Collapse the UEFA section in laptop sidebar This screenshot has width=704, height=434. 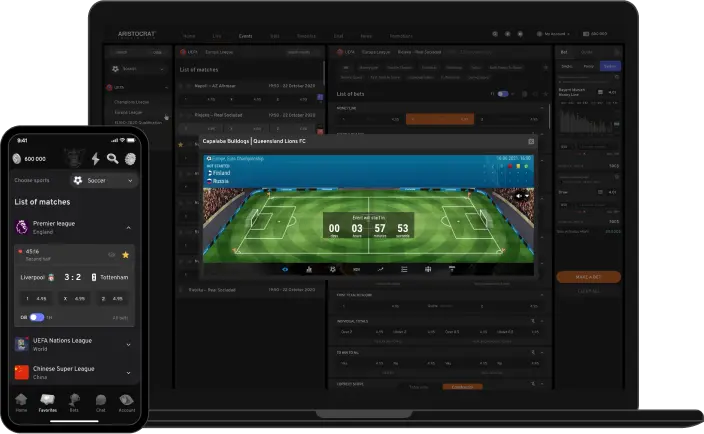coord(167,88)
